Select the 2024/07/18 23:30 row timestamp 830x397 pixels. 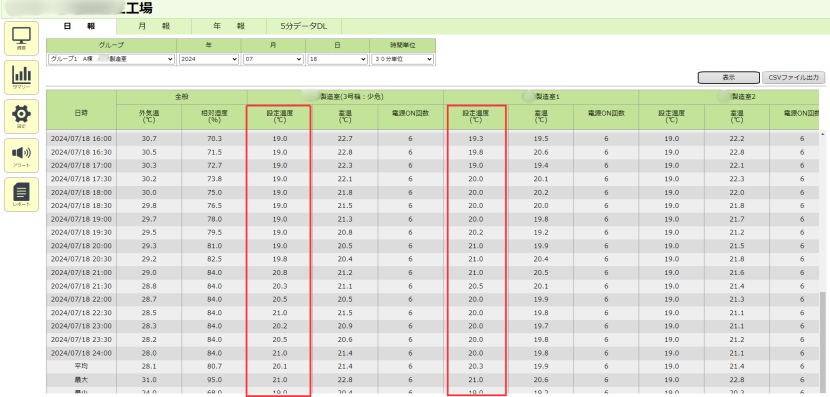click(x=81, y=340)
